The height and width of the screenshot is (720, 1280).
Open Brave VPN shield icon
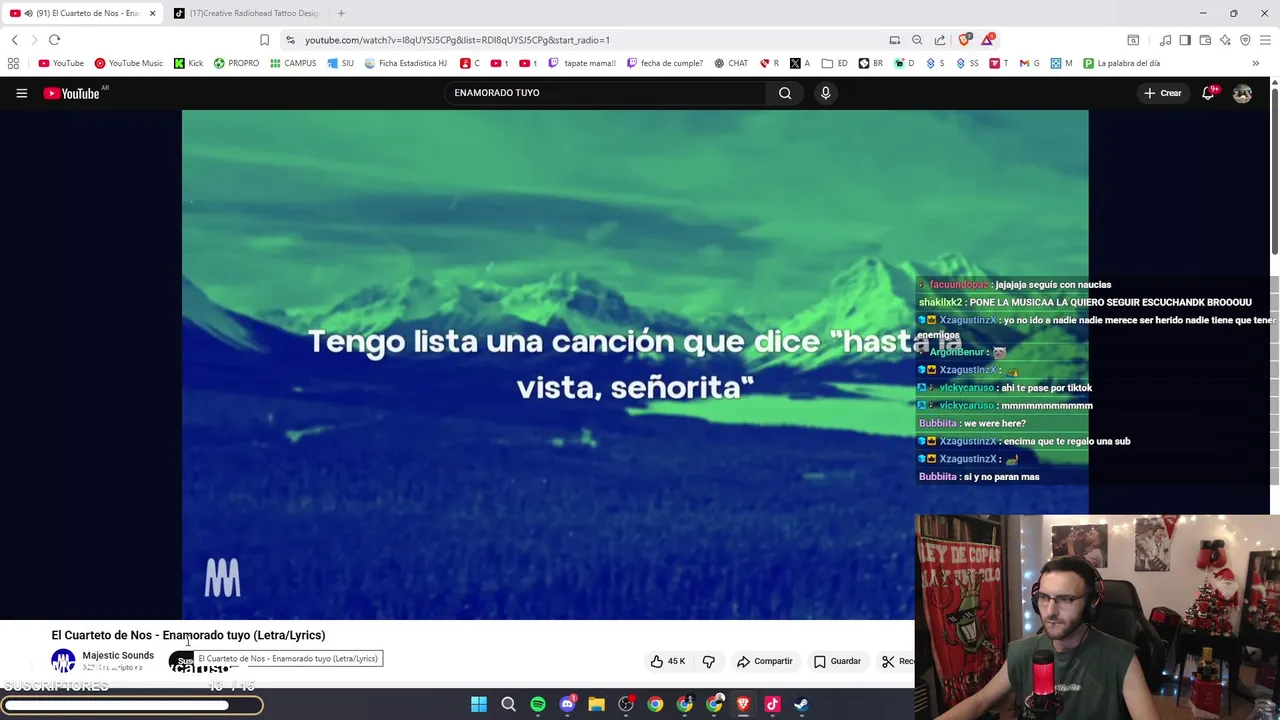[x=1245, y=40]
